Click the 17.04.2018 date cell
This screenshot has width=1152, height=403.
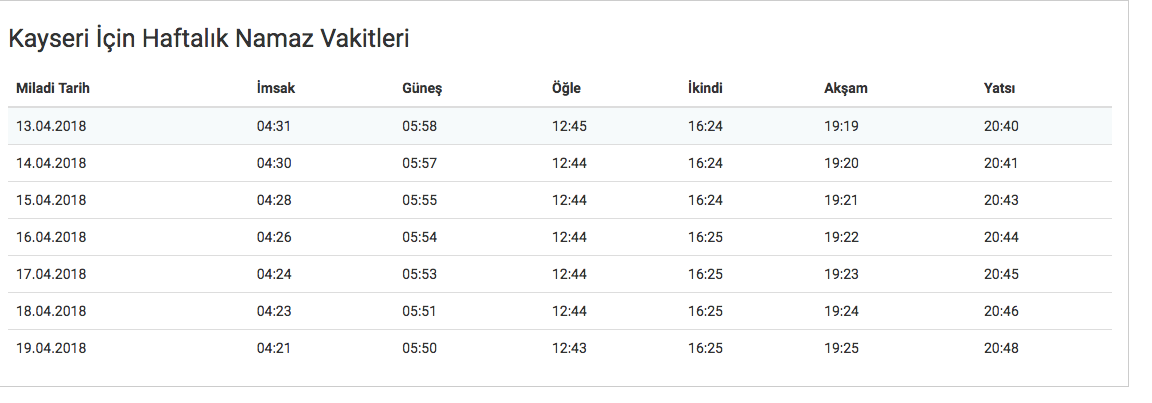pos(51,274)
